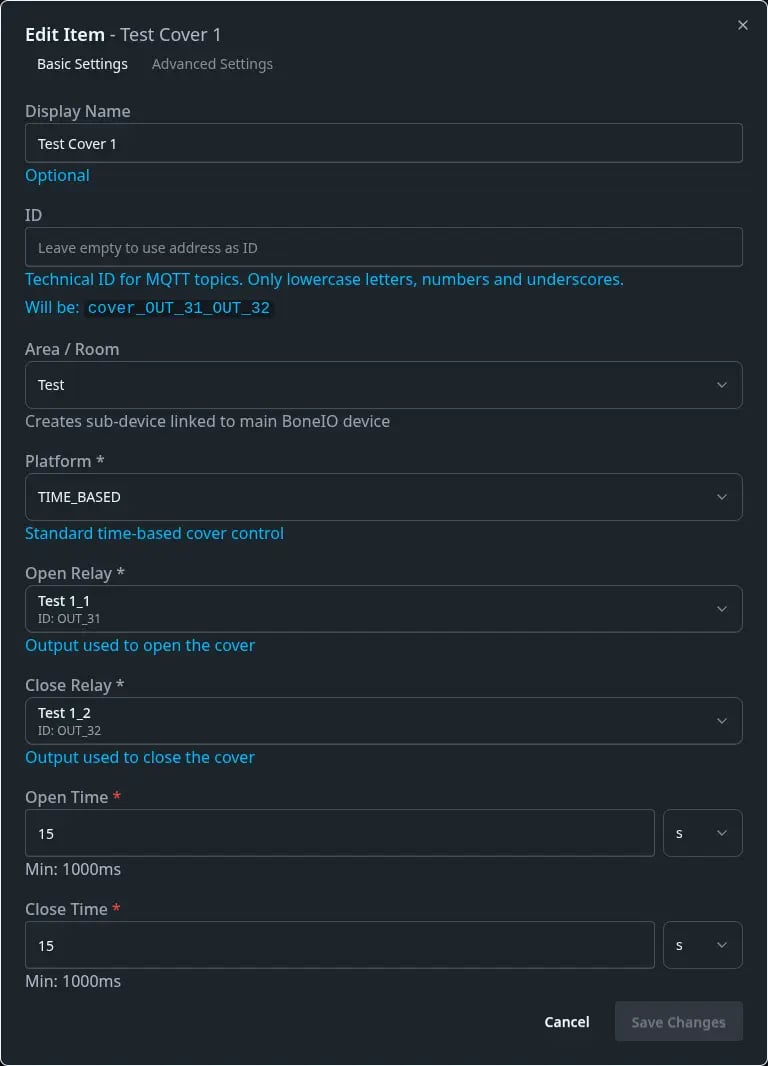Open the seconds unit dropdown beside Open Time
768x1066 pixels.
pos(702,832)
